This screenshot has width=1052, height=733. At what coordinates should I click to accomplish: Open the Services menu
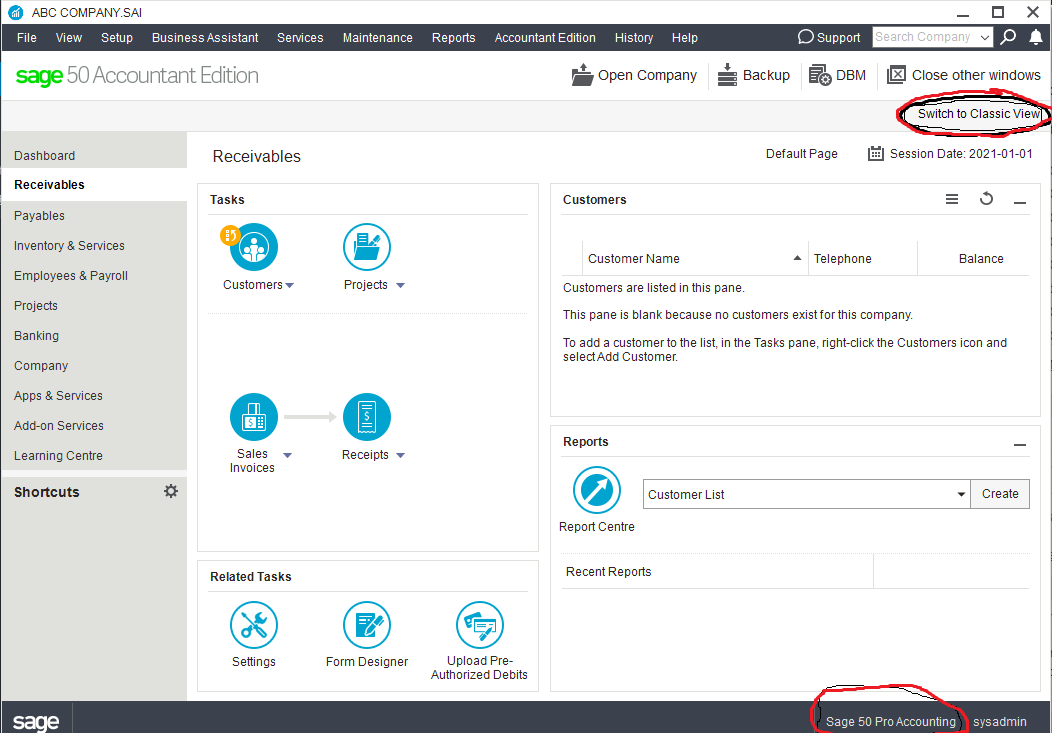click(x=300, y=38)
